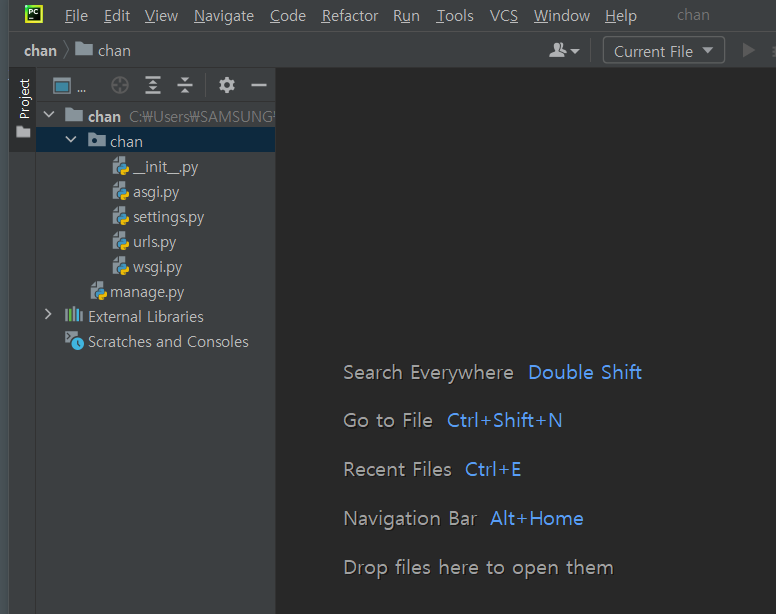Open the user account icon dropdown
The image size is (776, 614).
coord(564,50)
